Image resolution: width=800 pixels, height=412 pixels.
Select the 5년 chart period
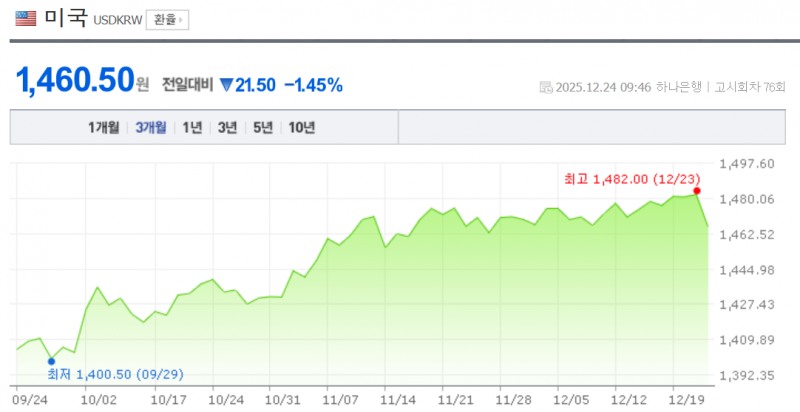pos(263,127)
